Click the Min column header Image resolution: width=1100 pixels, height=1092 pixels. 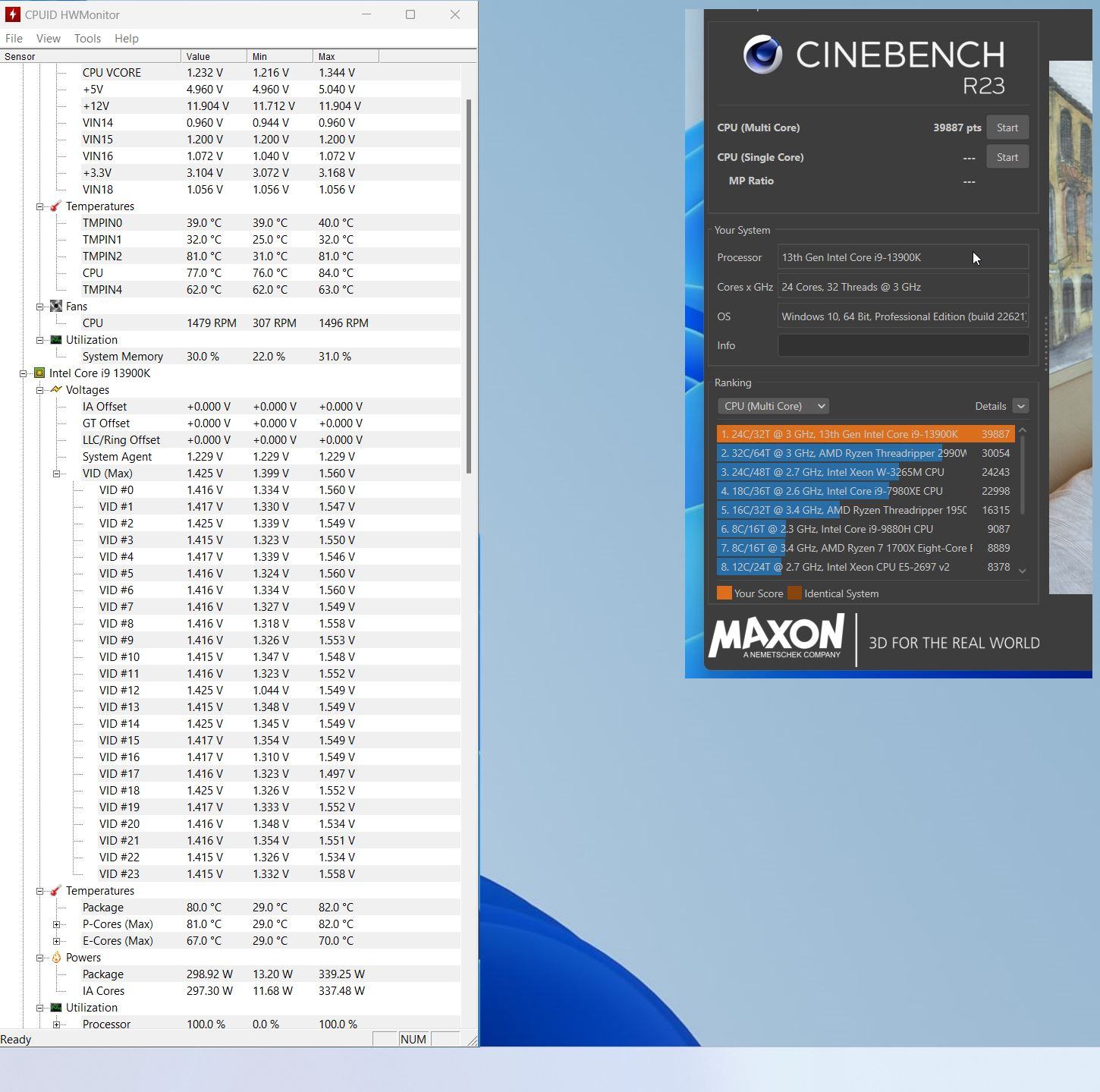click(x=280, y=57)
